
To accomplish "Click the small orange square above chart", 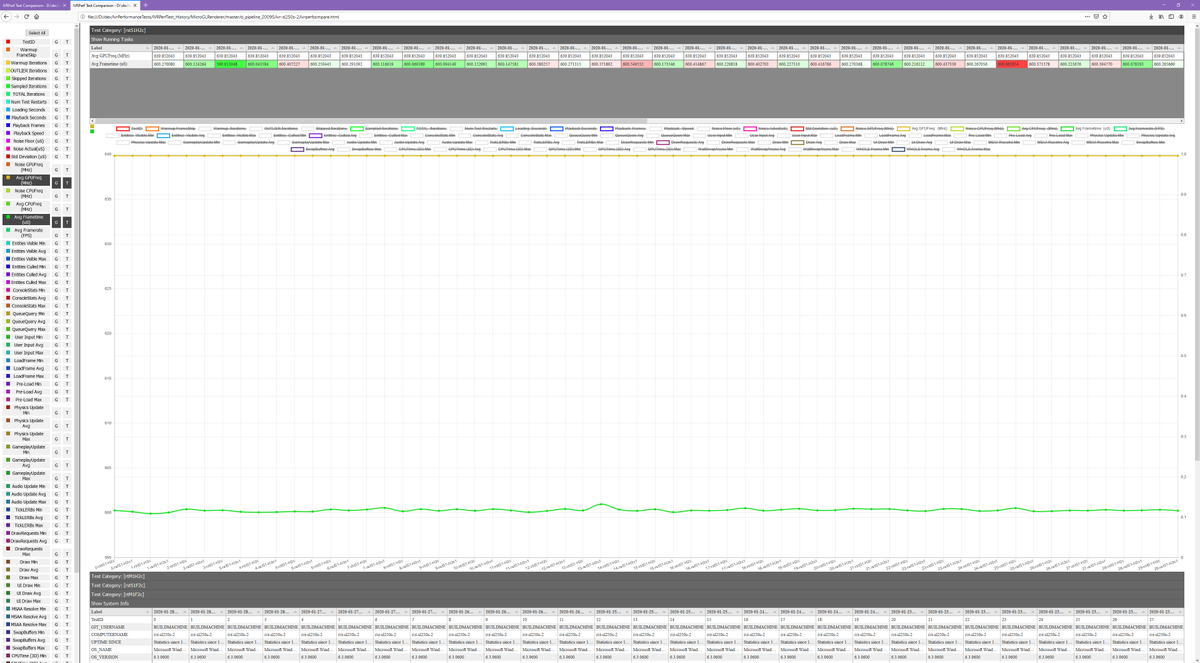I will click(x=92, y=124).
